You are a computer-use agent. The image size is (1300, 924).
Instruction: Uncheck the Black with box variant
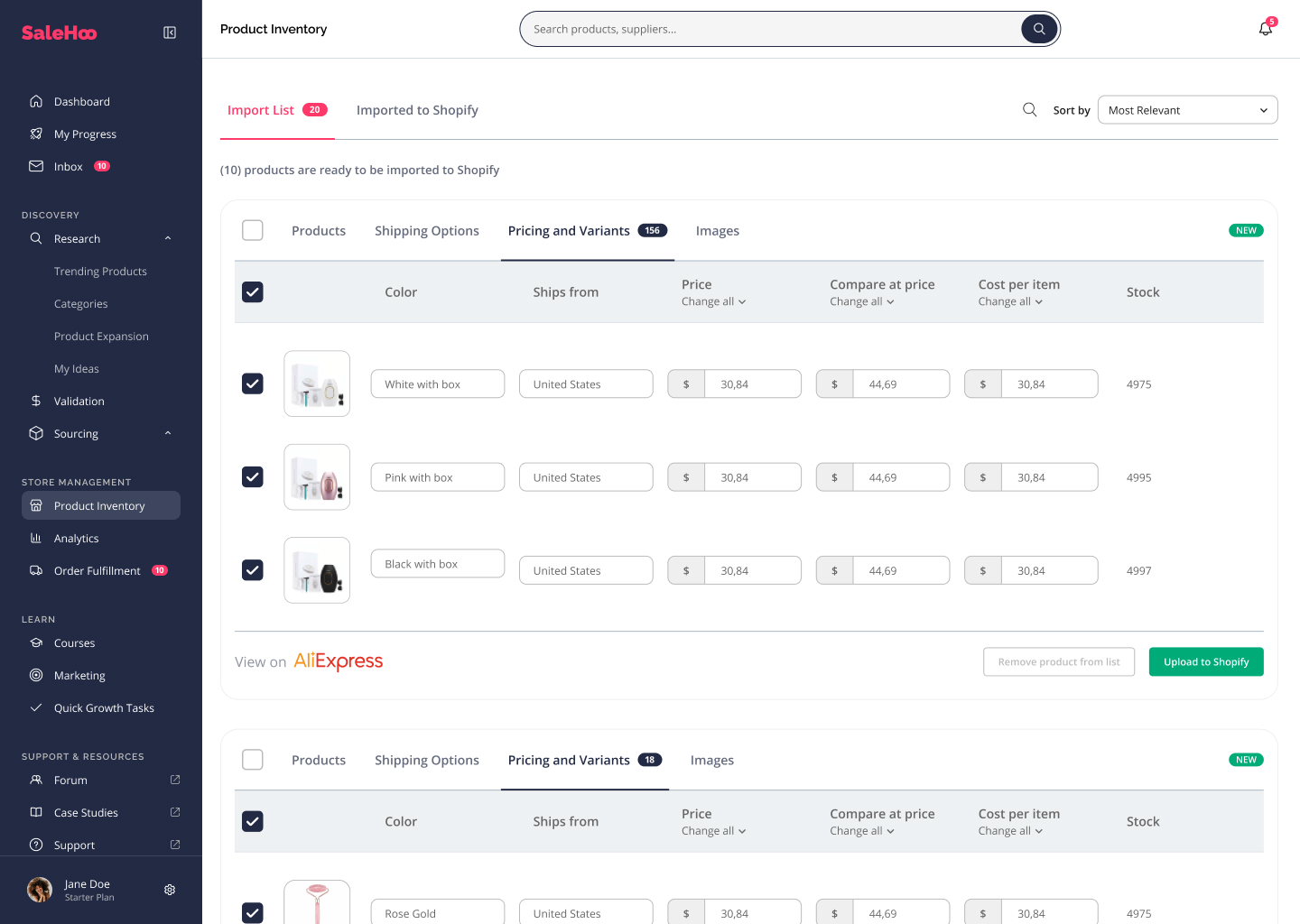pos(253,570)
